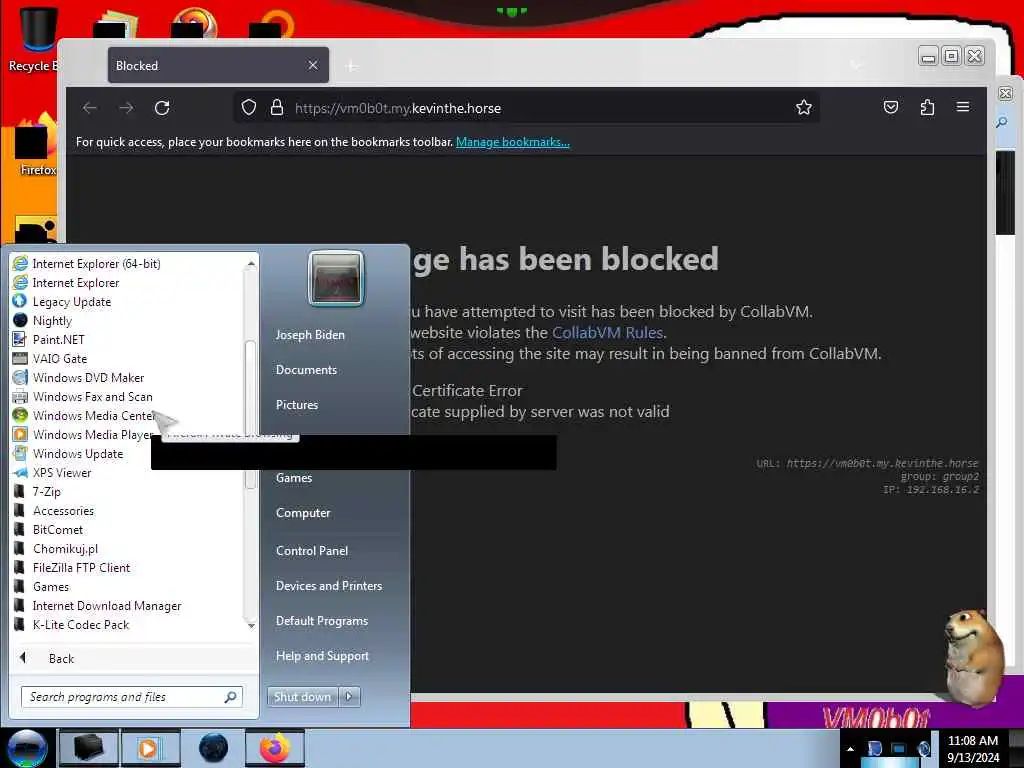
Task: Show hidden system tray icons arrow
Action: (850, 749)
